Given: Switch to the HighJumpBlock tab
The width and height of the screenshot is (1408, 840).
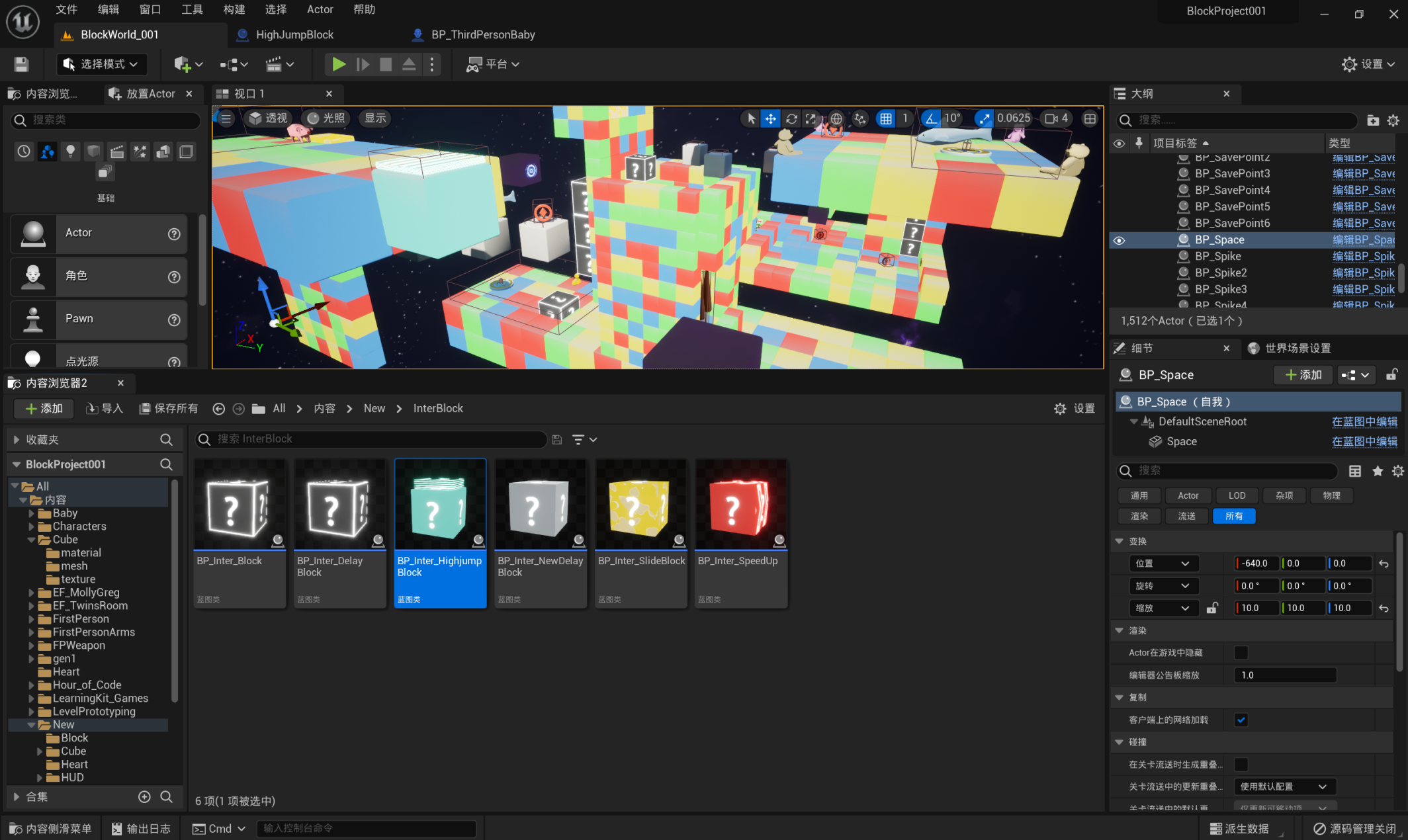Looking at the screenshot, I should pyautogui.click(x=294, y=34).
